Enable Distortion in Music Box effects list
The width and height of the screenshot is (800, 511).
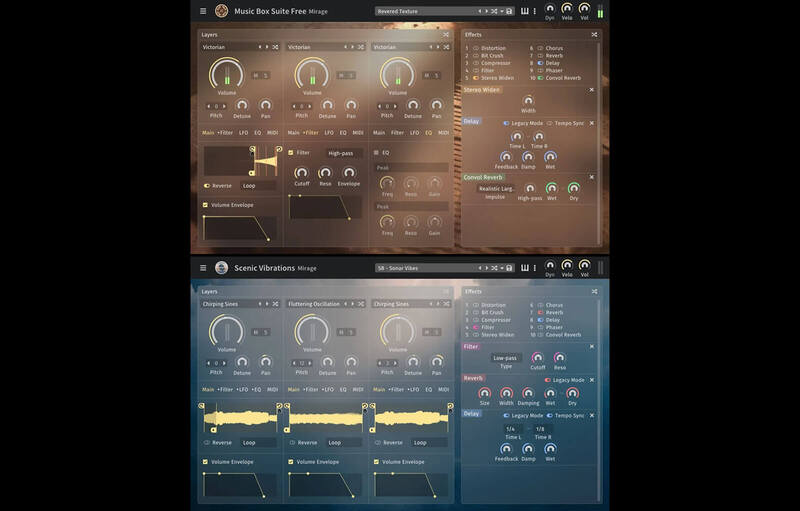[x=476, y=48]
